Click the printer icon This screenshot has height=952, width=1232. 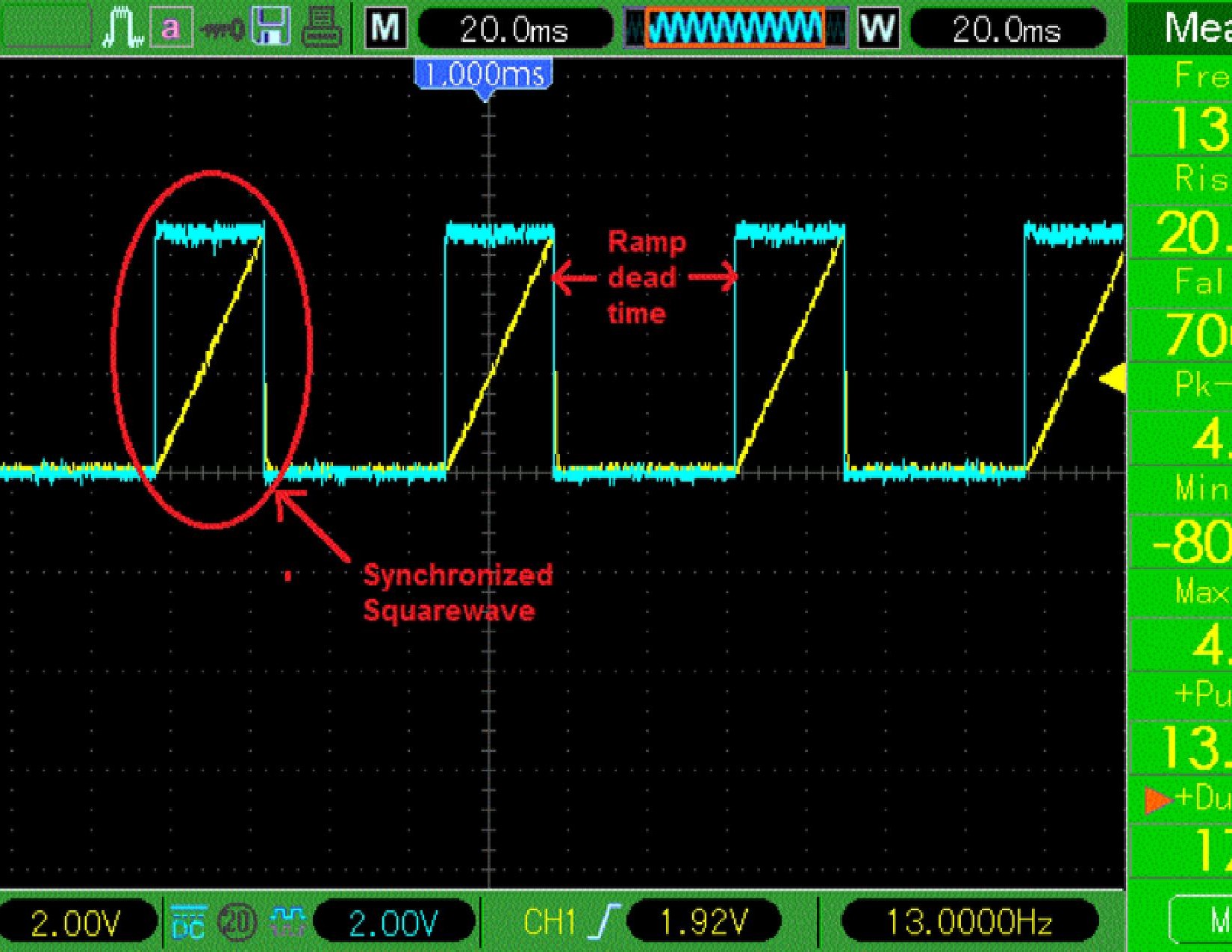point(322,29)
